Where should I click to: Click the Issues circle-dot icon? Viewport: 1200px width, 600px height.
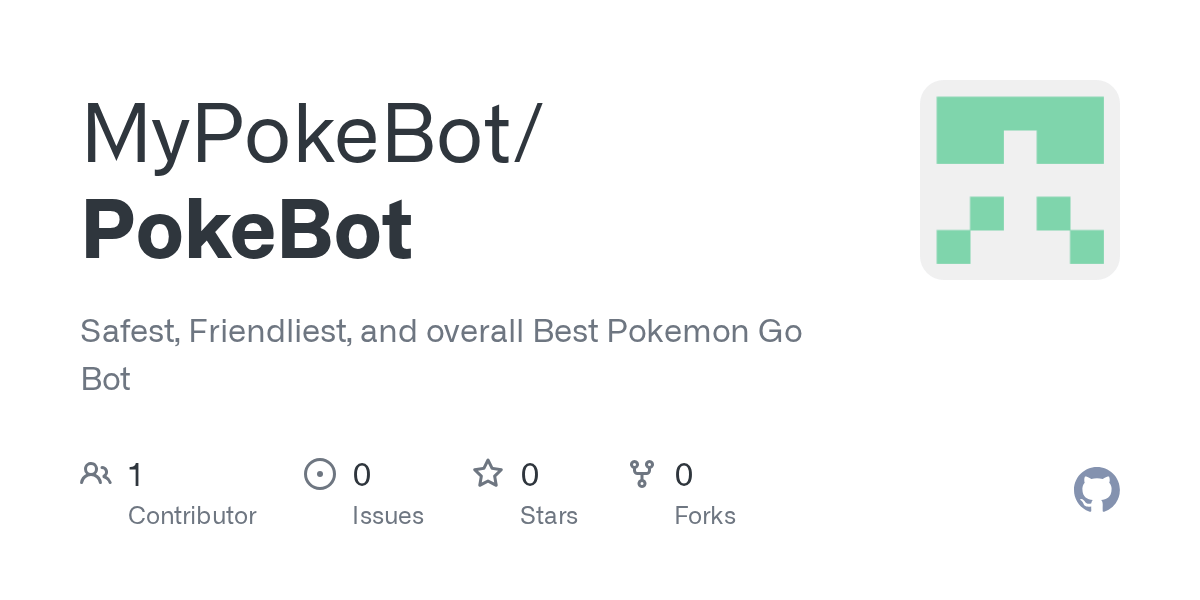tap(319, 473)
